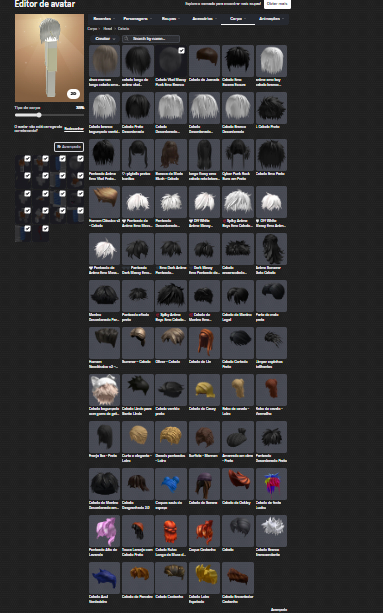The width and height of the screenshot is (383, 613).
Task: Go to the Head breadcrumb link
Action: (x=107, y=29)
